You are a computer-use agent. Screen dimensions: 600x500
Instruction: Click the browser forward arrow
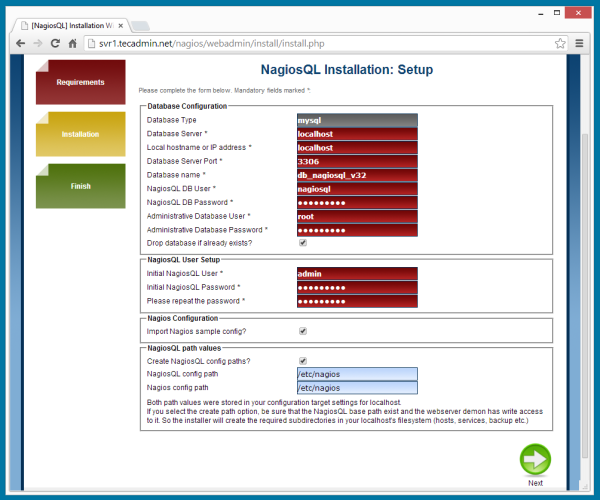click(37, 44)
